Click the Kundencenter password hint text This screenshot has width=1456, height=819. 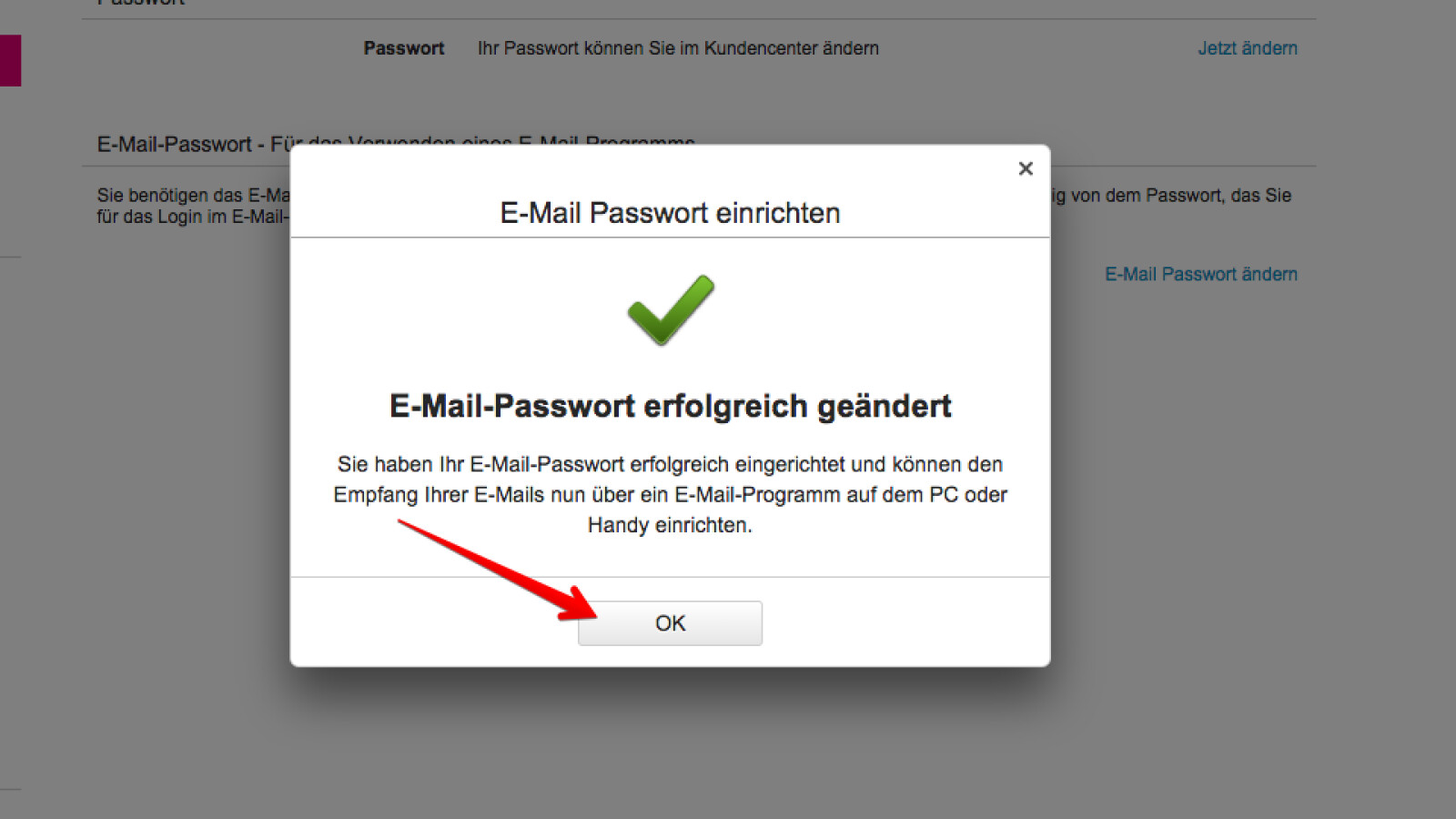pos(678,48)
